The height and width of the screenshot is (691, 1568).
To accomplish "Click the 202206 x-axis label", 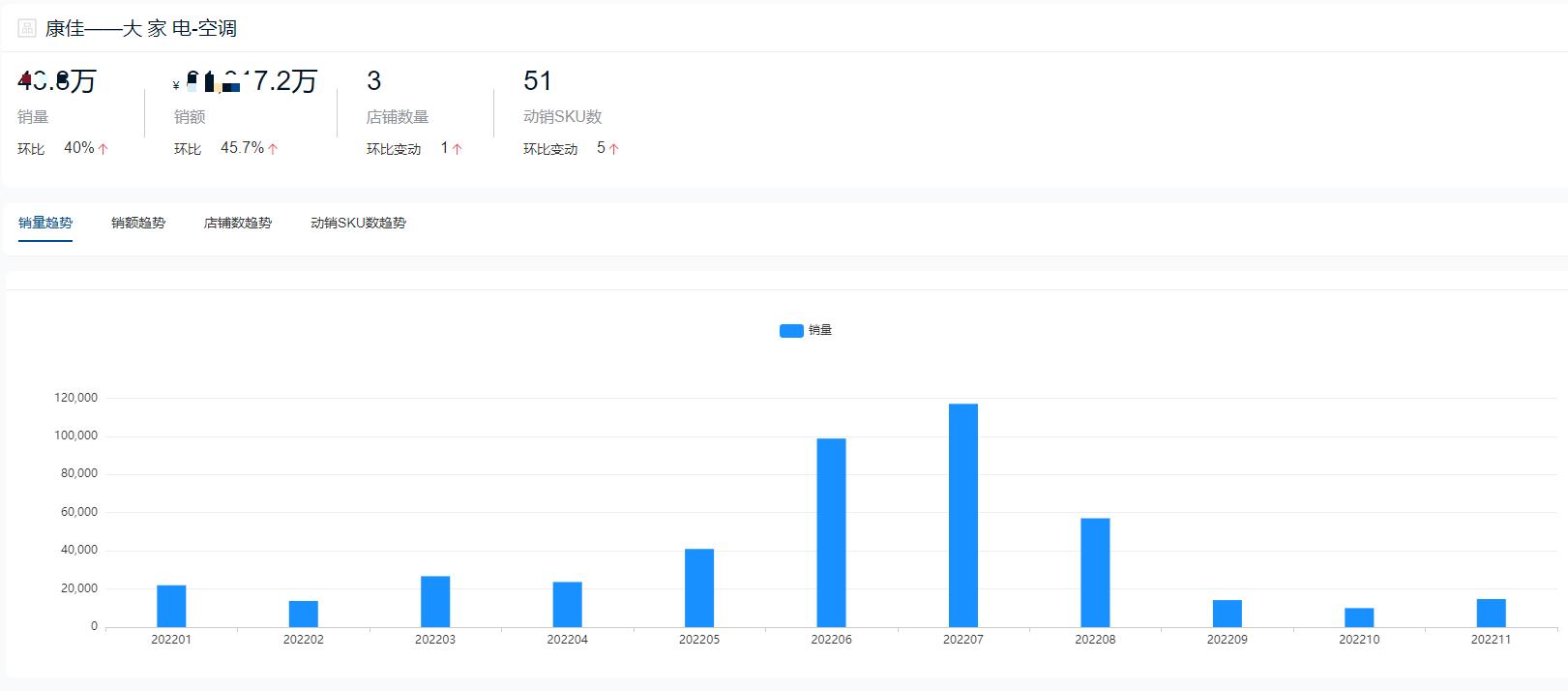I will click(831, 640).
